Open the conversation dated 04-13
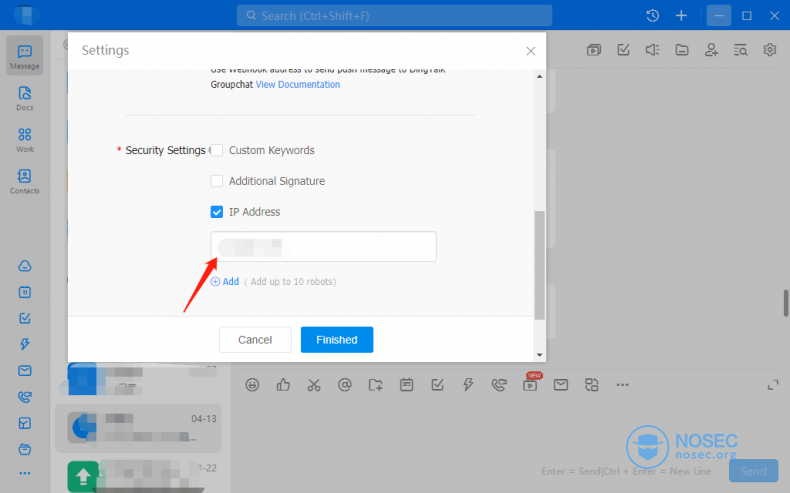This screenshot has width=790, height=493. [138, 428]
